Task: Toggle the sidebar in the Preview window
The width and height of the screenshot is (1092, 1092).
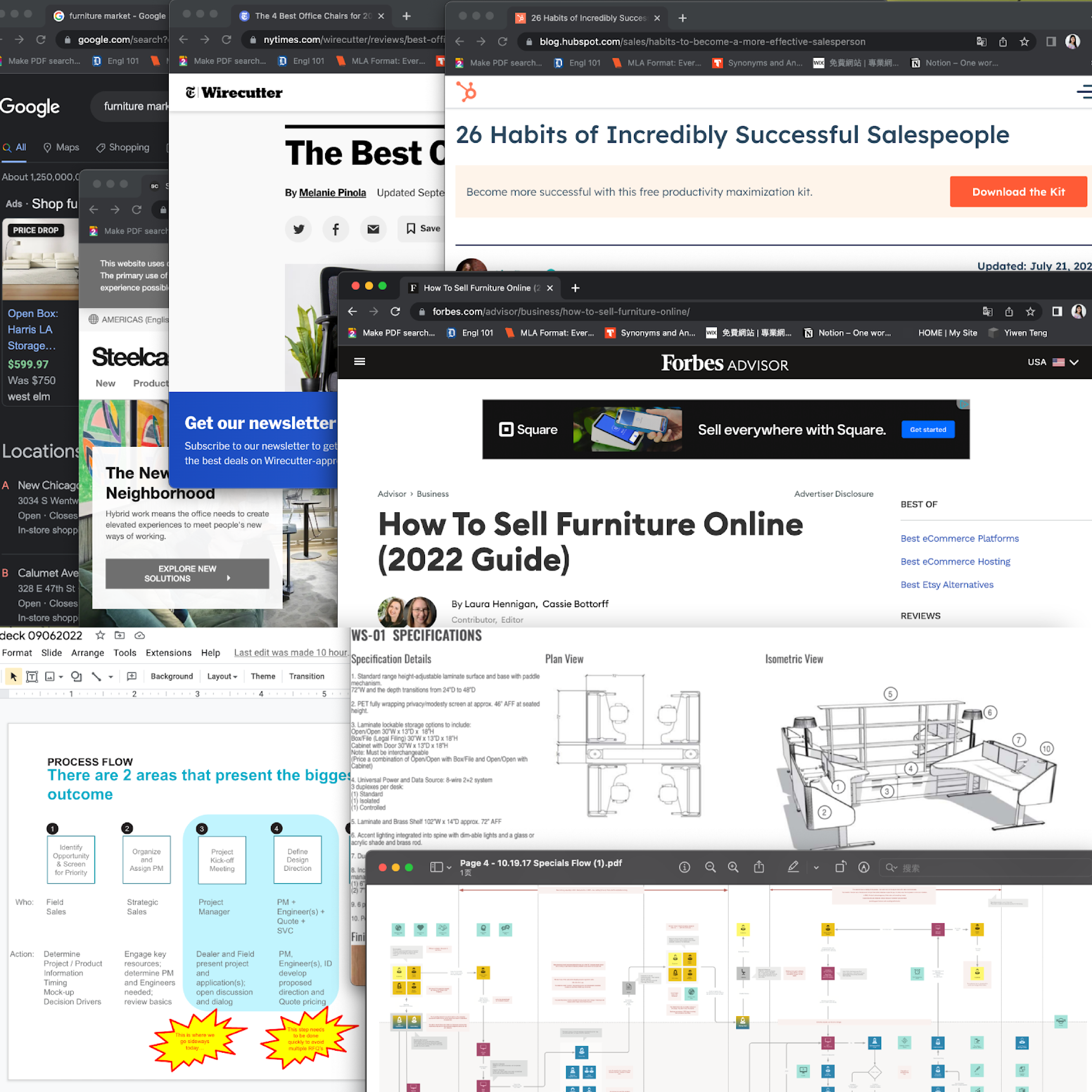Action: pyautogui.click(x=436, y=867)
